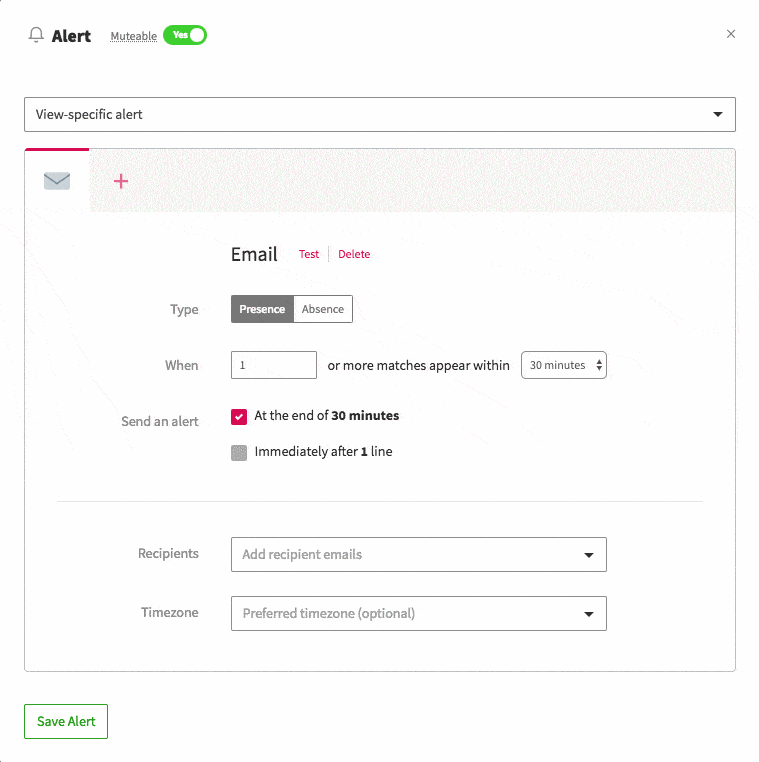Viewport: 759px width, 762px height.
Task: Click the alert bell icon
Action: (36, 35)
